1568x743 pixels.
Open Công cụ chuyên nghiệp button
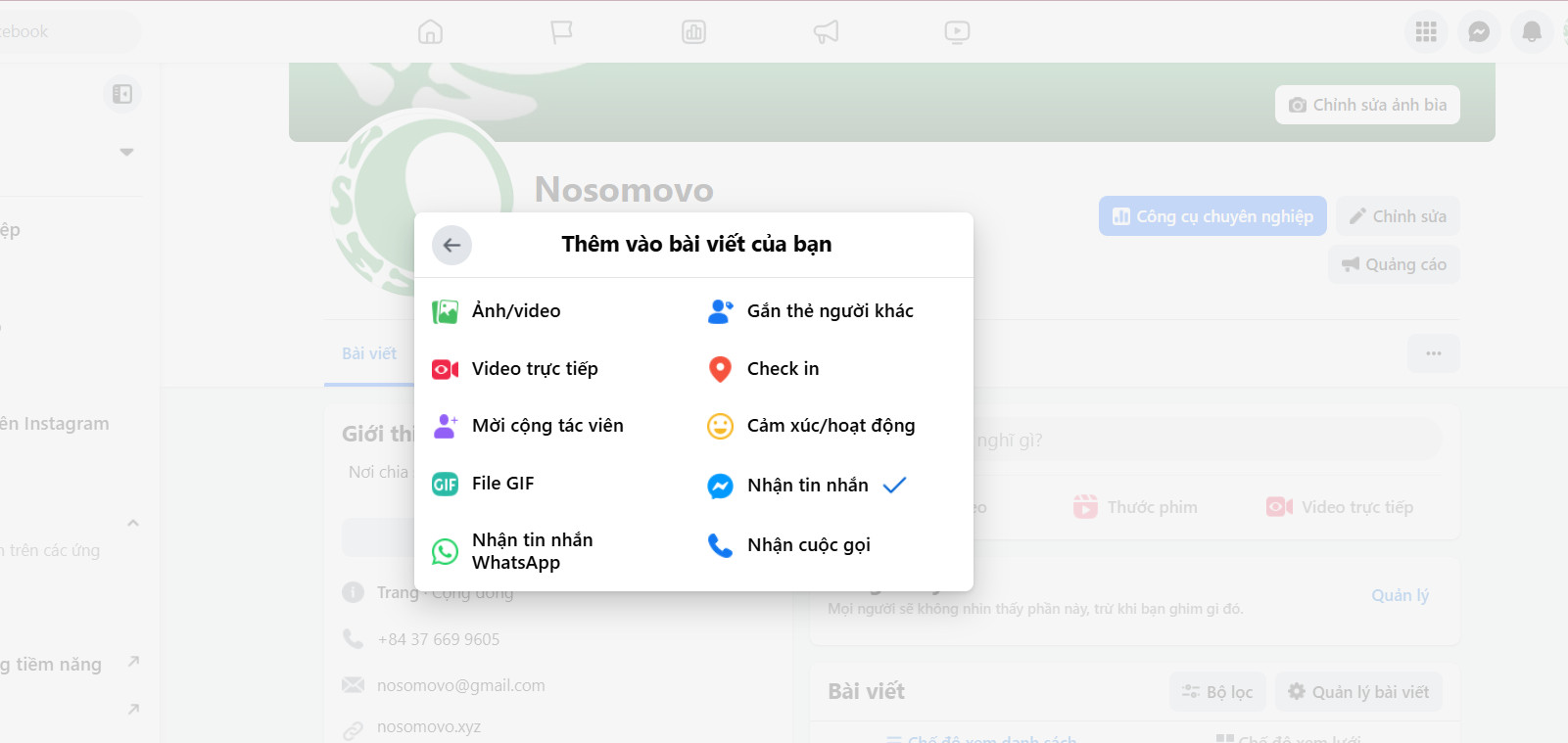[1212, 216]
